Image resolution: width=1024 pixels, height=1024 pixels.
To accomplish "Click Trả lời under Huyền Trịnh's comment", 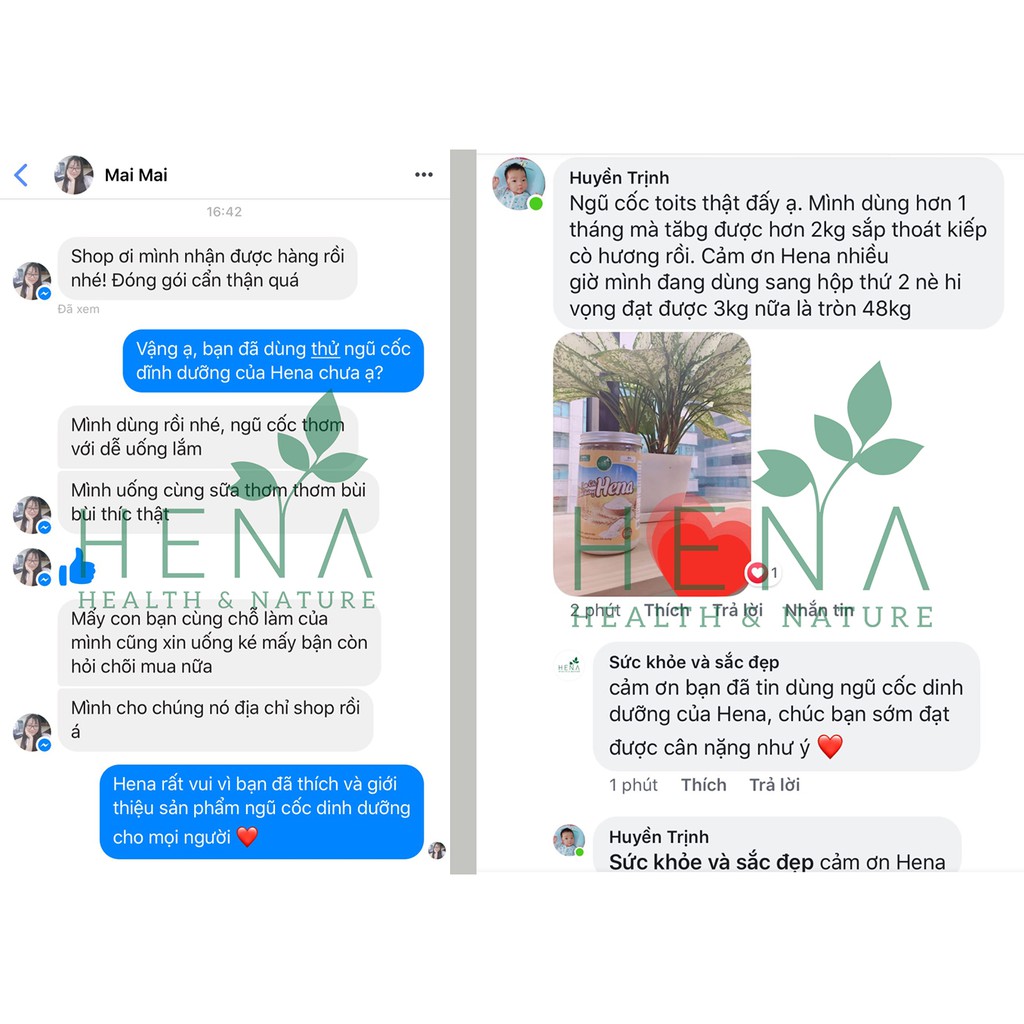I will pos(737,610).
